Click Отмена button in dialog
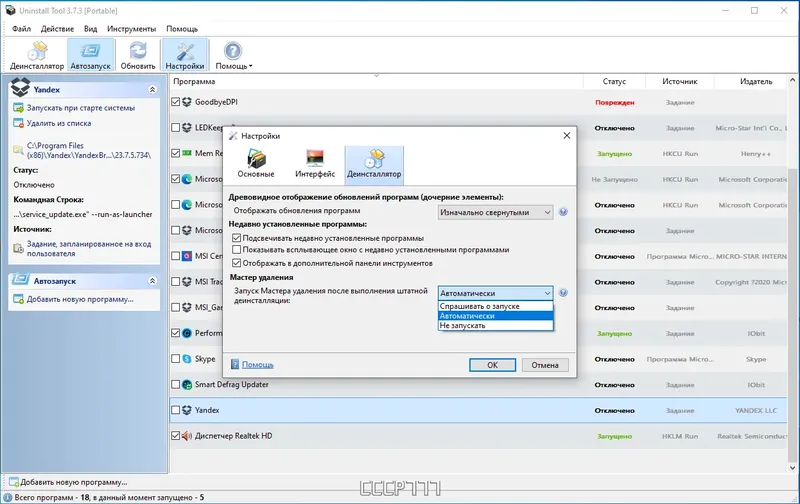The height and width of the screenshot is (504, 800). 545,365
